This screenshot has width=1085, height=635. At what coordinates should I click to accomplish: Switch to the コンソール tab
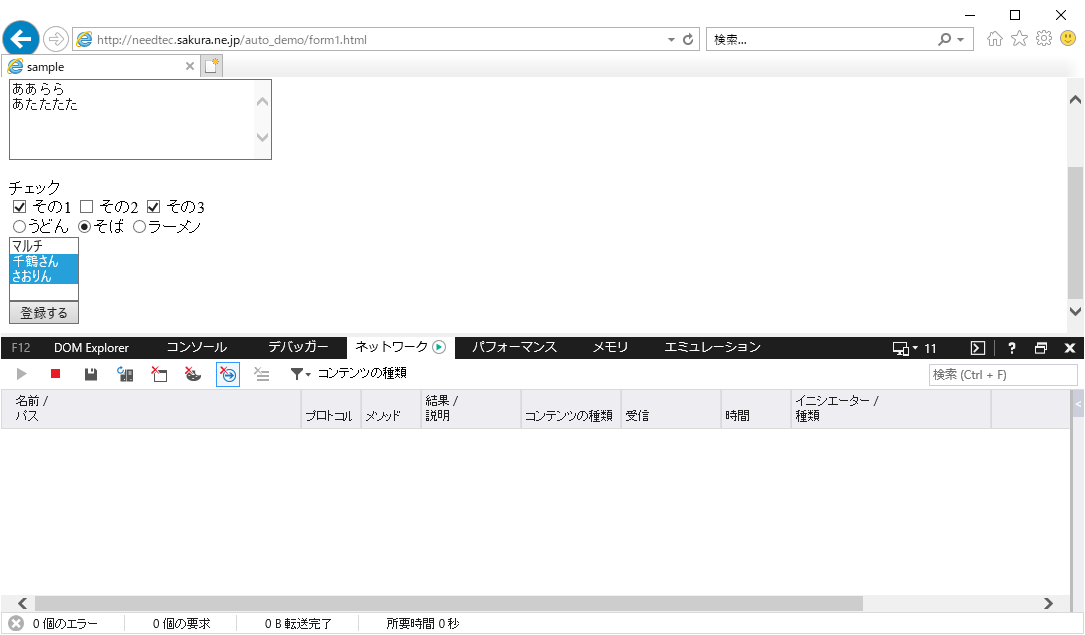tap(197, 348)
